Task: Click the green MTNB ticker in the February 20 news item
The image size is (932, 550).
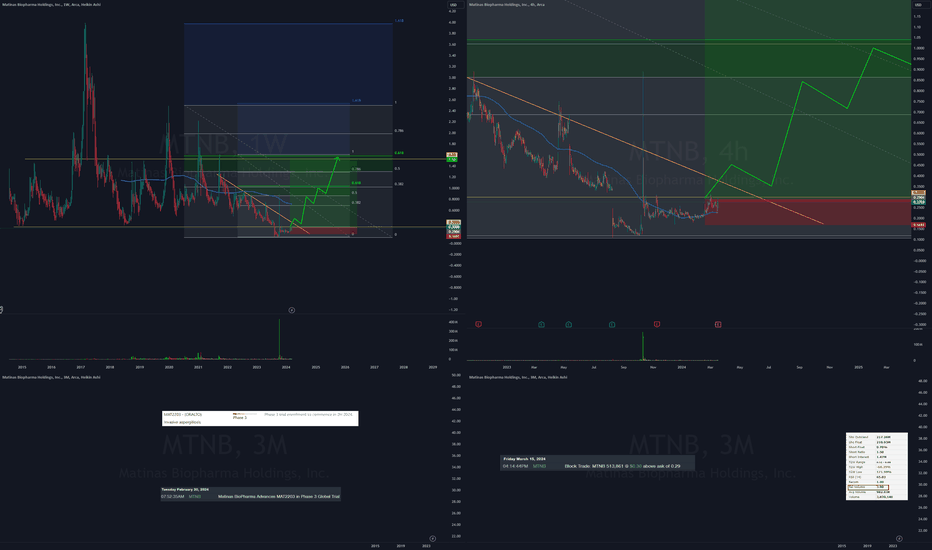Action: [x=194, y=496]
